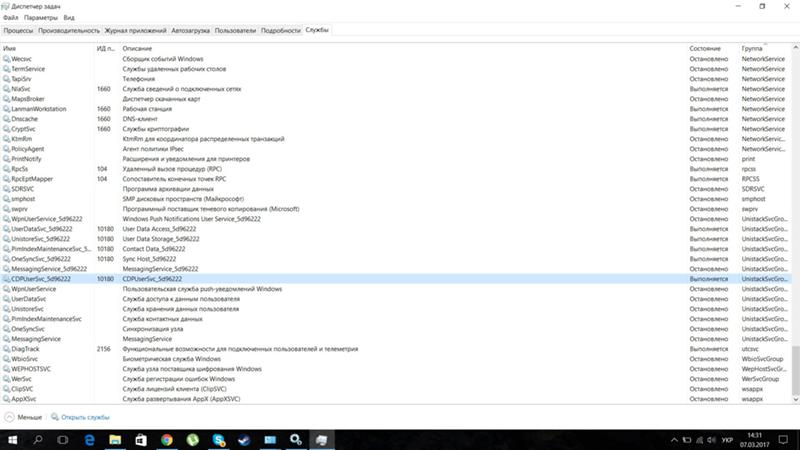Click the volume speaker tray icon
Image resolution: width=800 pixels, height=450 pixels.
click(x=712, y=440)
